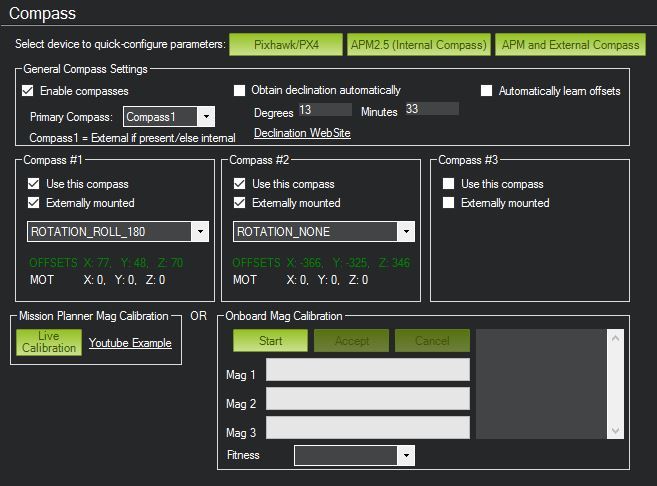Image resolution: width=657 pixels, height=486 pixels.
Task: Click scroll down arrow in calibration log
Action: 616,430
